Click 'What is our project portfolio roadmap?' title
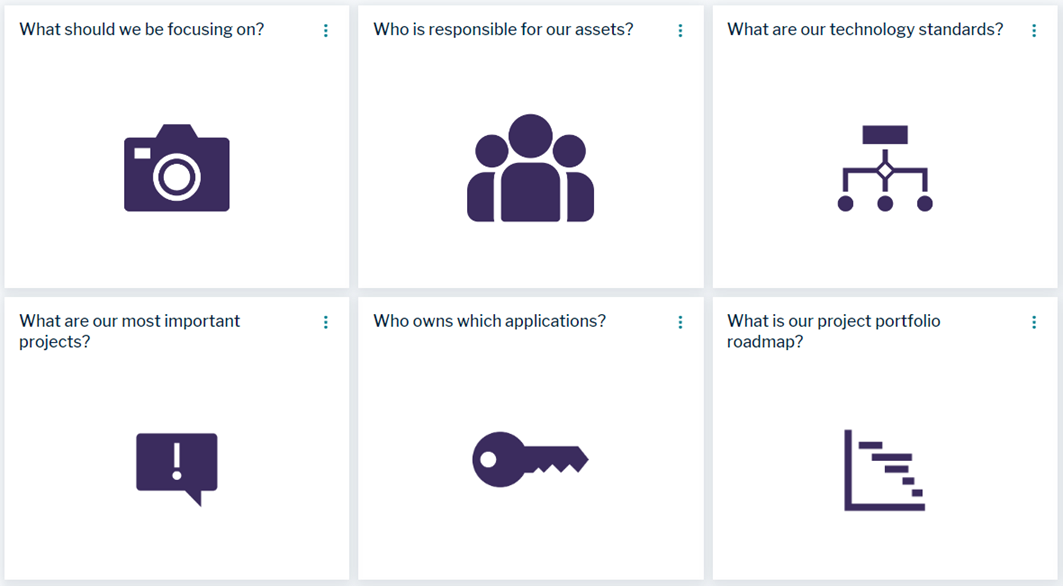Screen dimensions: 1063x586 [833, 331]
